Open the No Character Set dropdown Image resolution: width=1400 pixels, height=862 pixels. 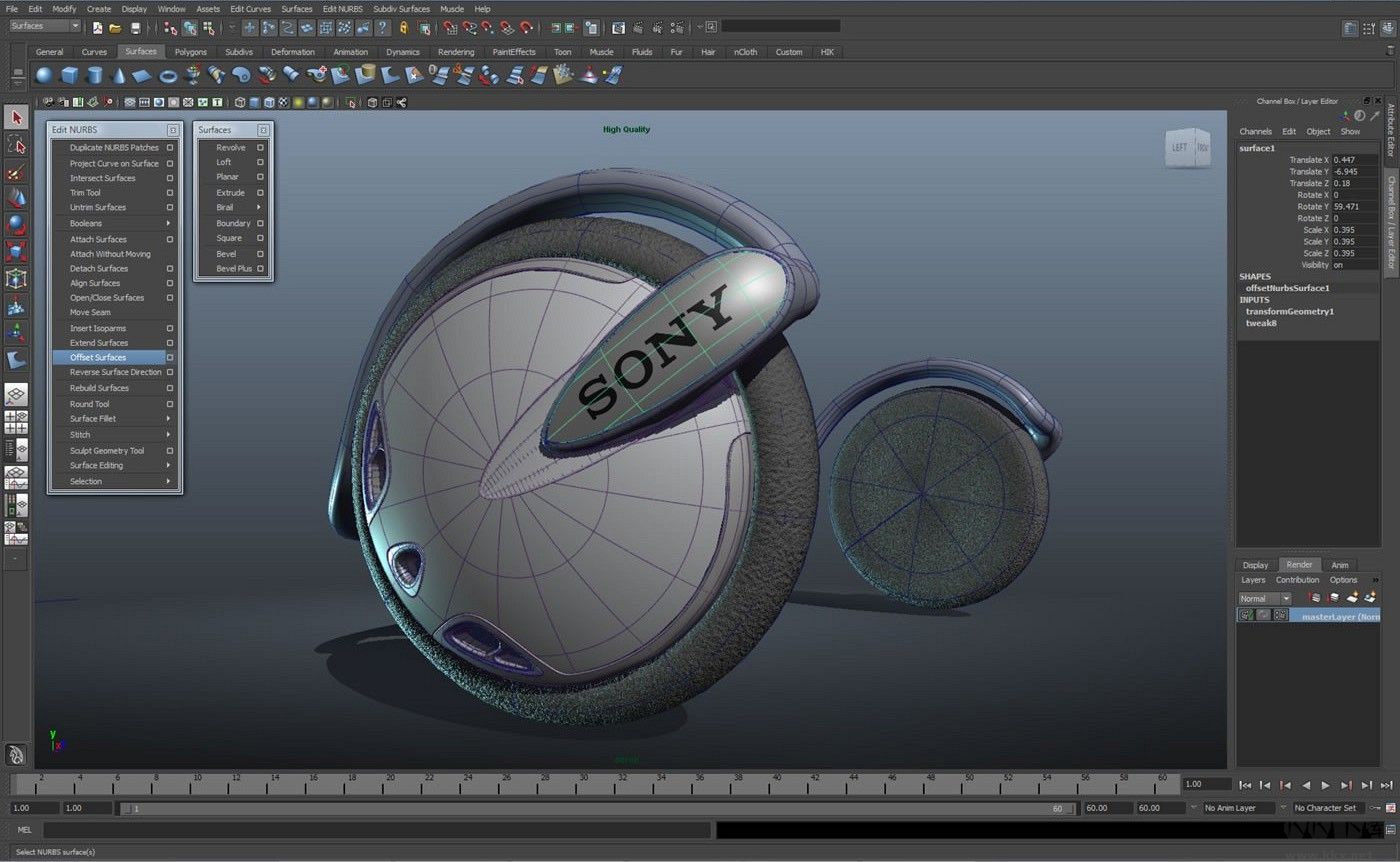click(1325, 807)
